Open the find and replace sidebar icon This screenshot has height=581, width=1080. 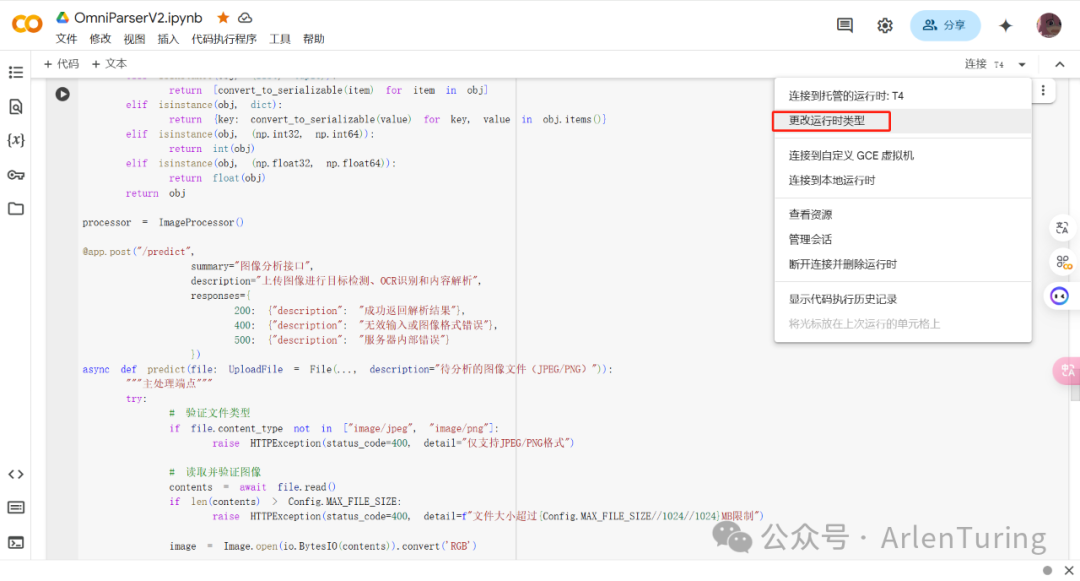coord(16,106)
